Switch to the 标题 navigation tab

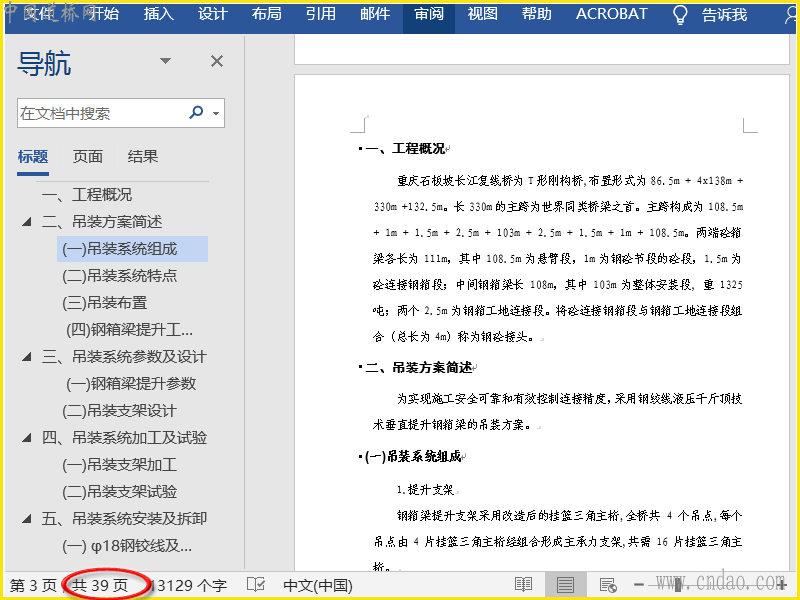(x=33, y=156)
